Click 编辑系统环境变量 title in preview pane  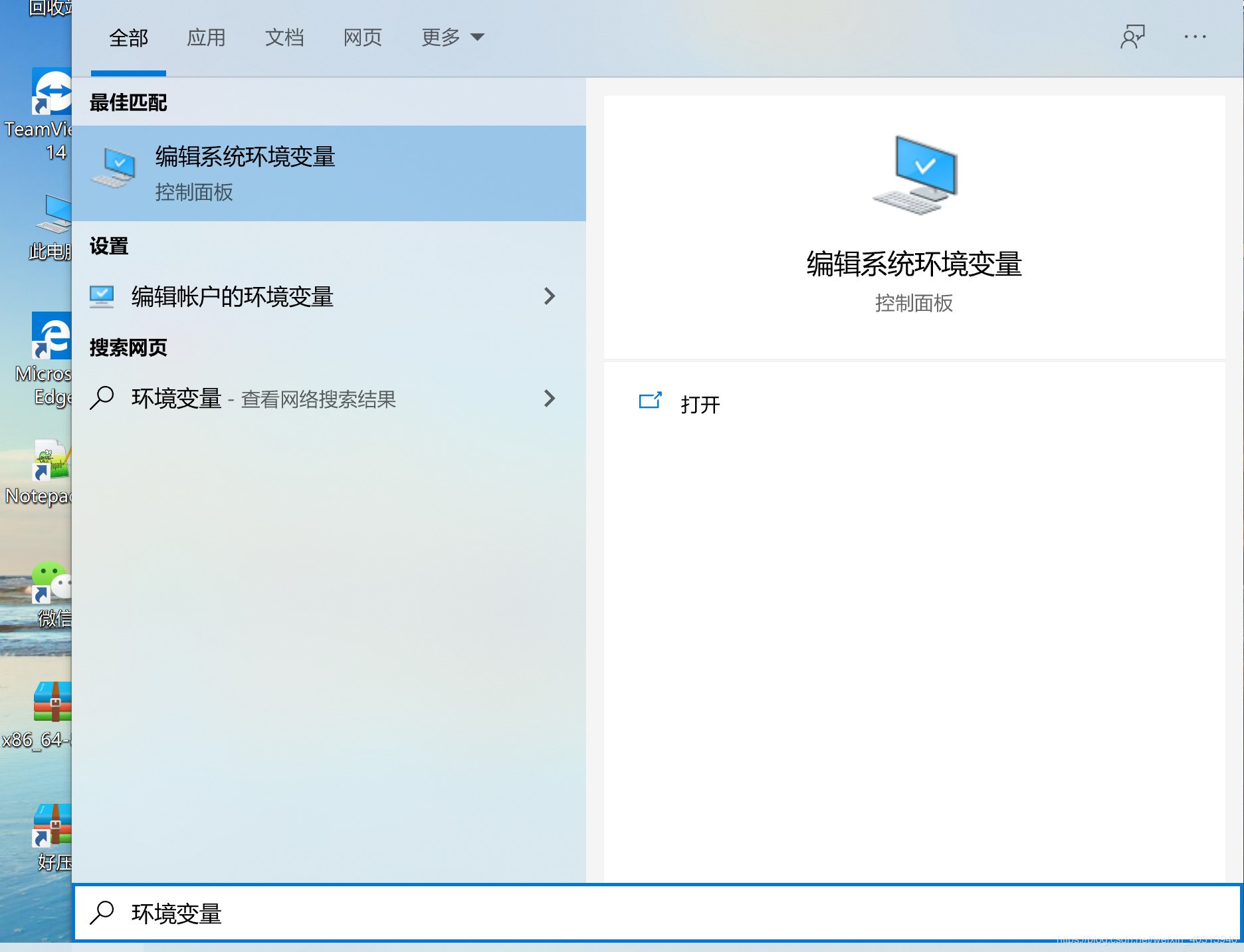(914, 264)
